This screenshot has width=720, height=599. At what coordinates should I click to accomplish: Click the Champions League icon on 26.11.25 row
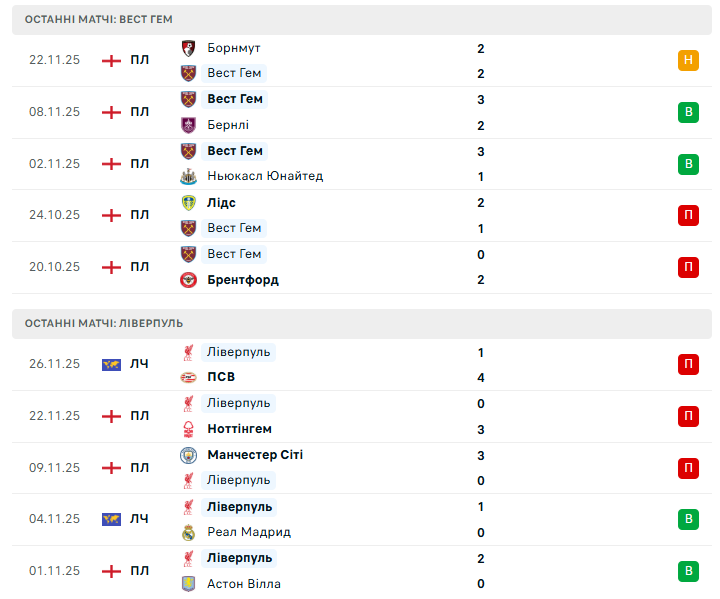click(111, 365)
